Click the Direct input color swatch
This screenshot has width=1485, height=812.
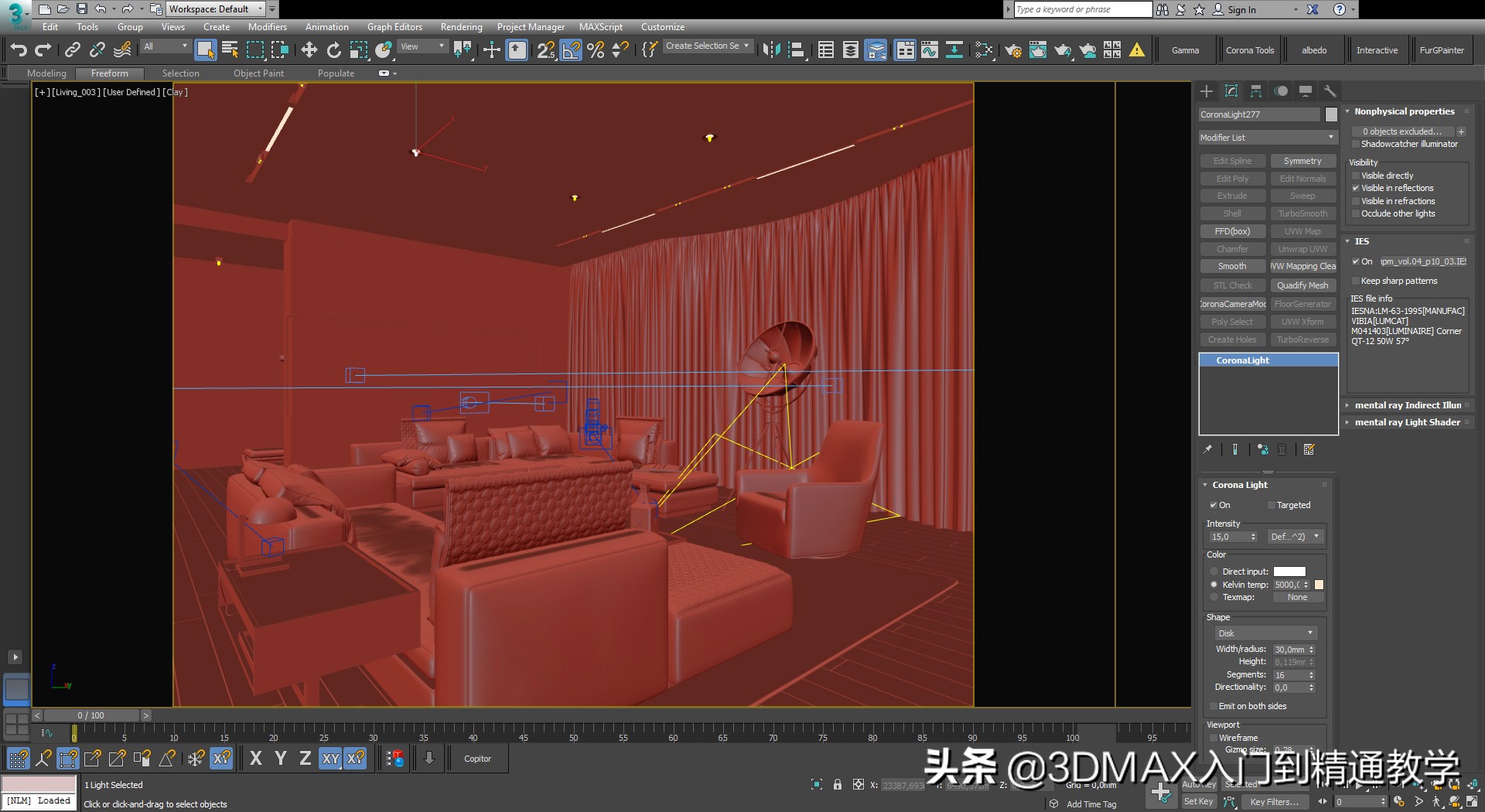click(x=1289, y=571)
